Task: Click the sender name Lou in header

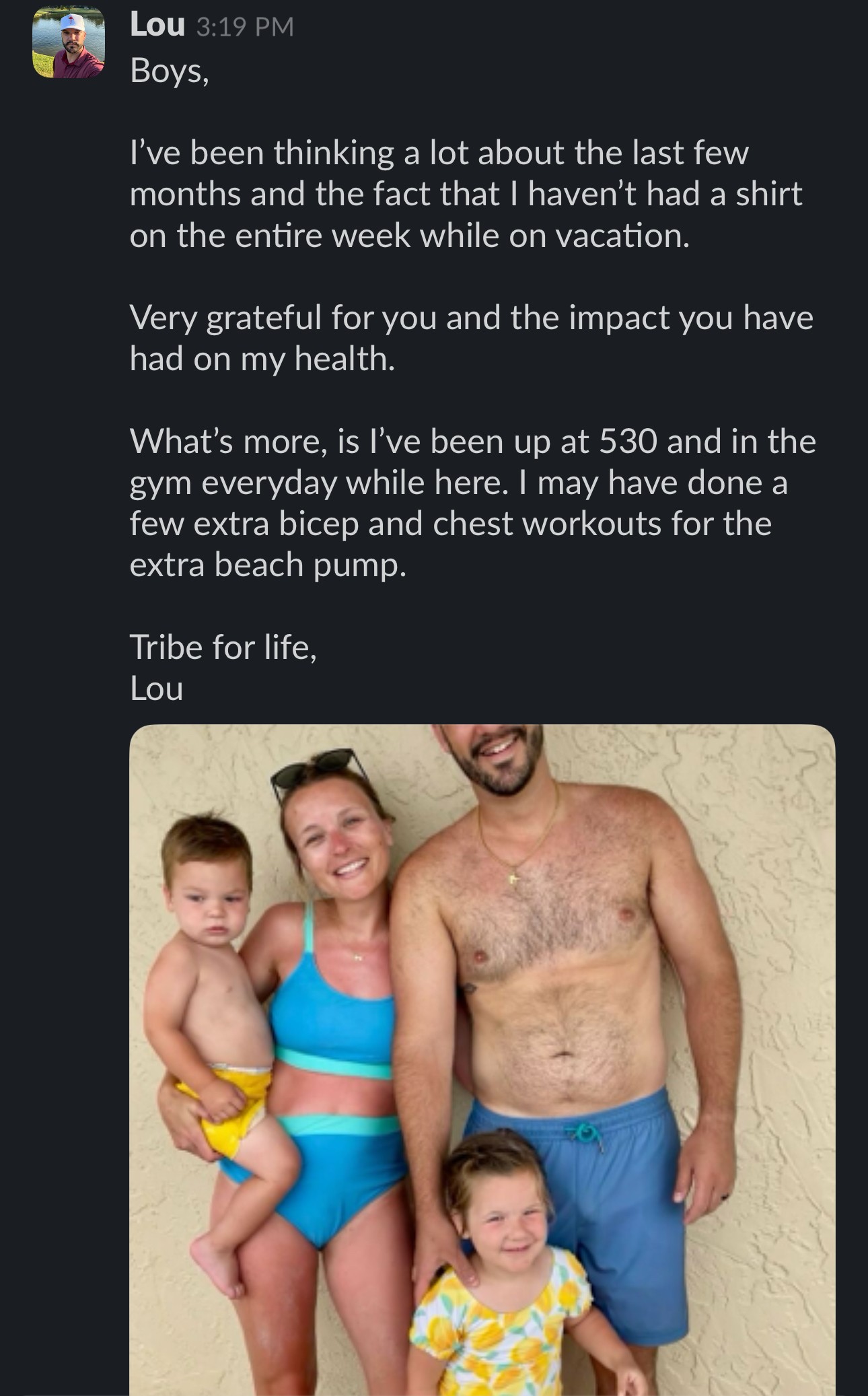Action: pyautogui.click(x=157, y=25)
